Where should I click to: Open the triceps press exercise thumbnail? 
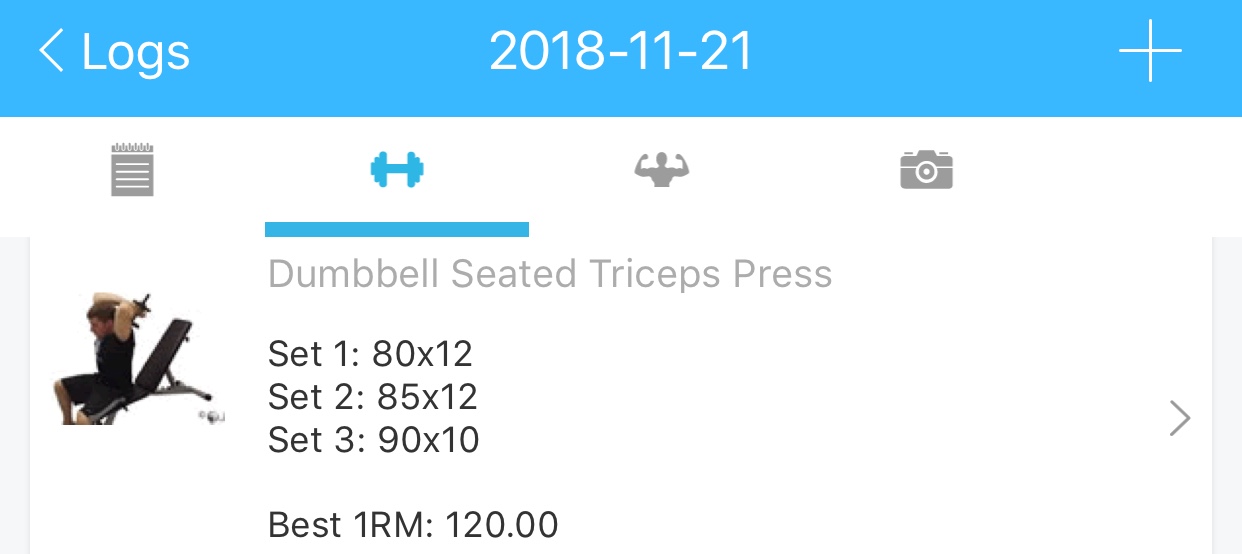tap(138, 360)
